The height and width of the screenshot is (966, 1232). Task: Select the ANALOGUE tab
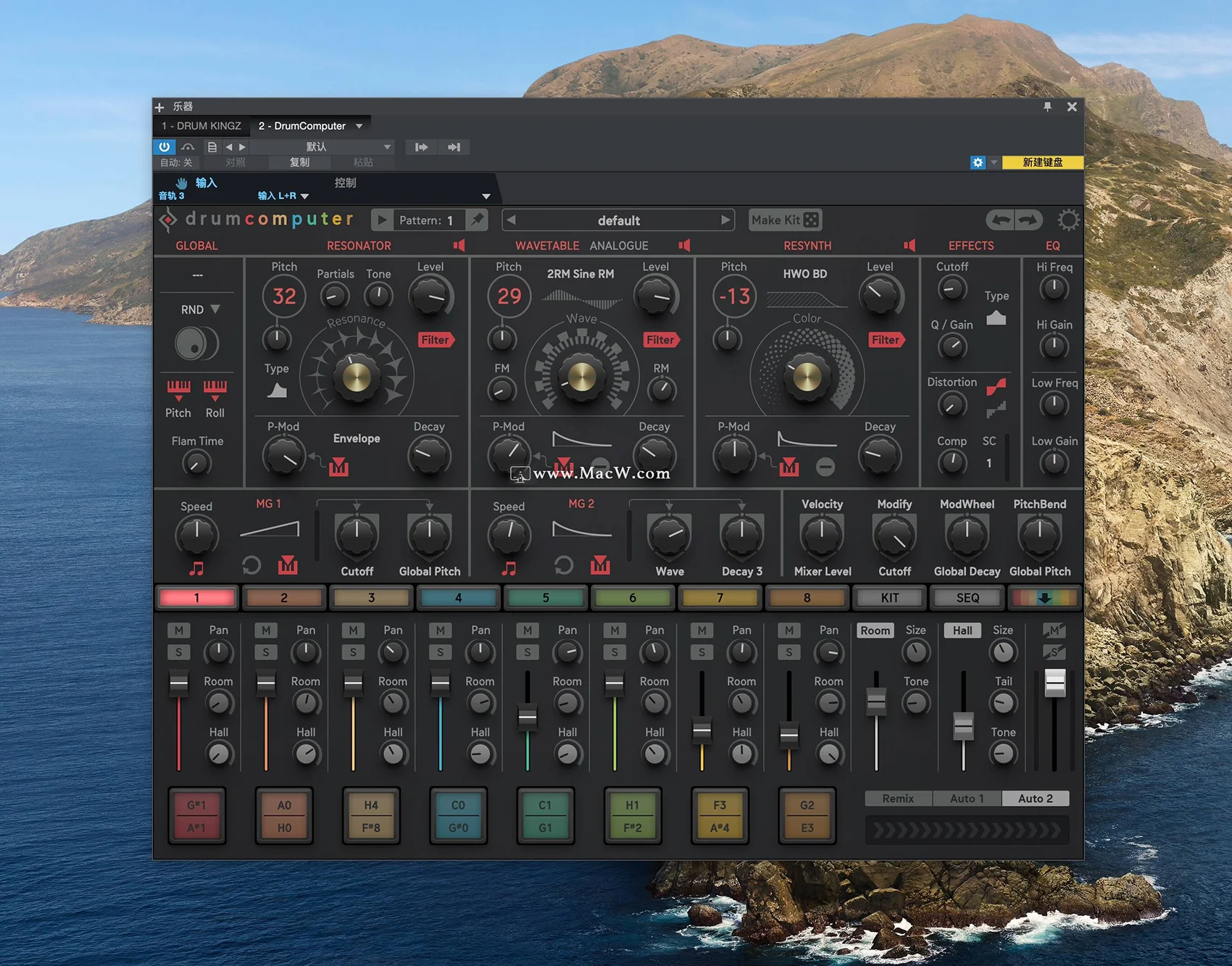tap(619, 246)
